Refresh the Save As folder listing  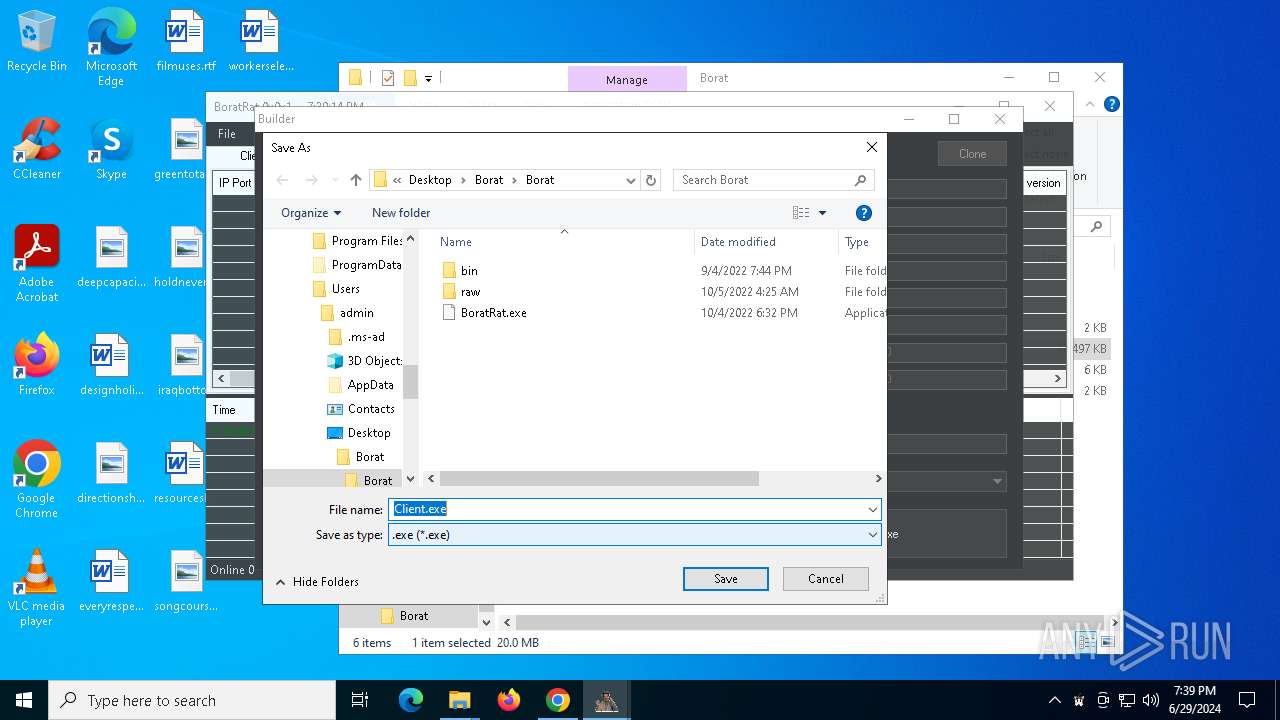[x=651, y=180]
